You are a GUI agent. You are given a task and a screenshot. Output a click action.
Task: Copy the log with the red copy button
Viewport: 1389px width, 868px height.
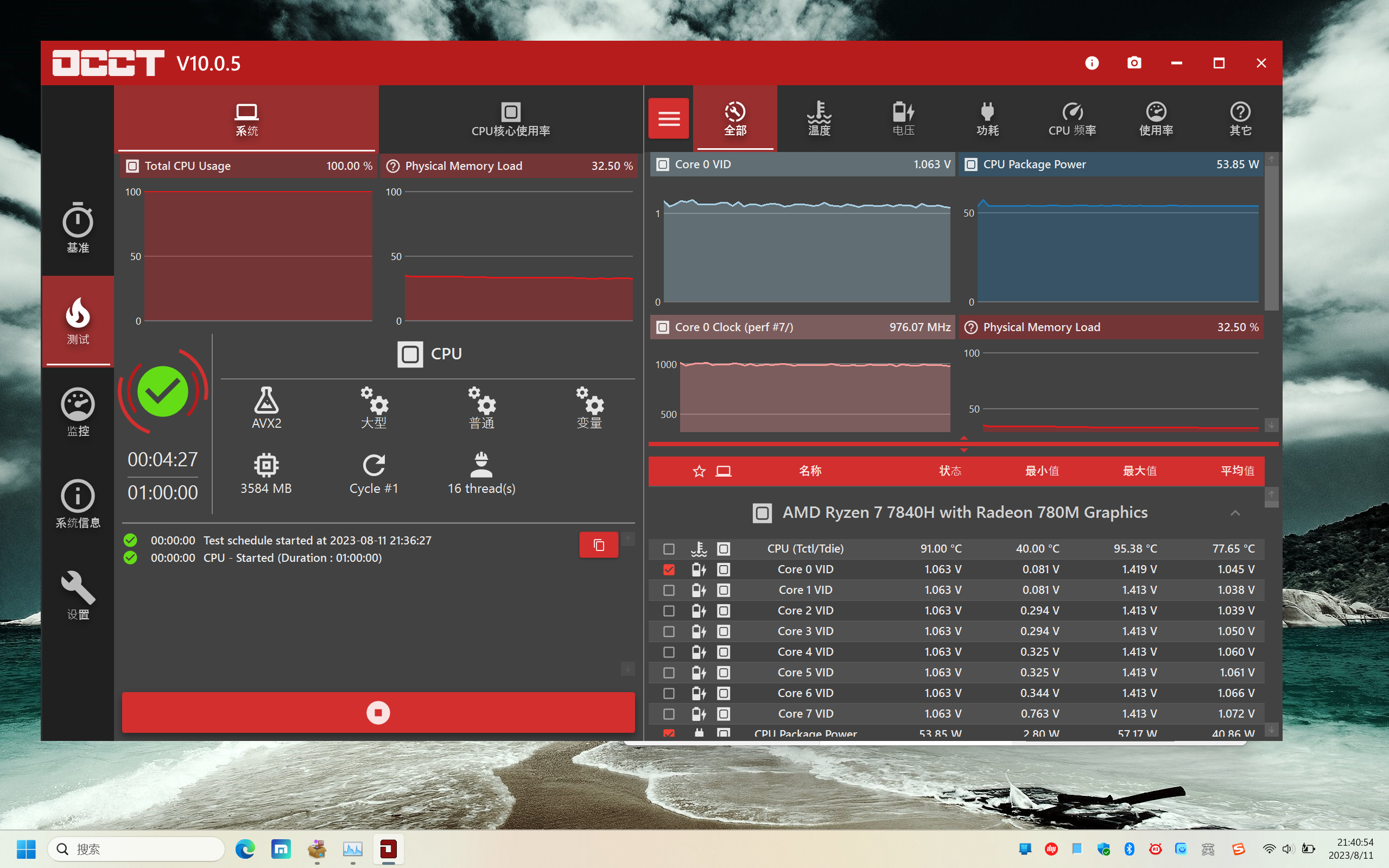(x=599, y=545)
